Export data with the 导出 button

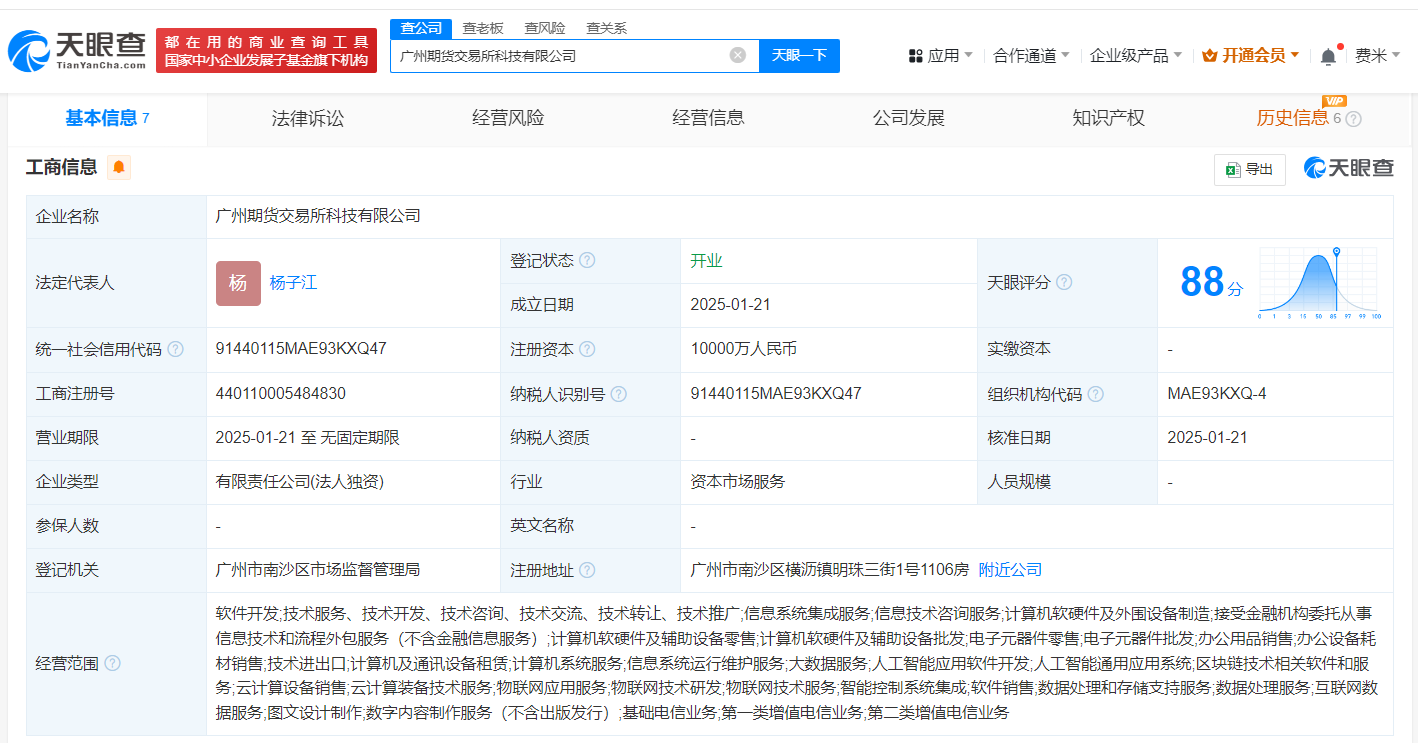pyautogui.click(x=1249, y=169)
